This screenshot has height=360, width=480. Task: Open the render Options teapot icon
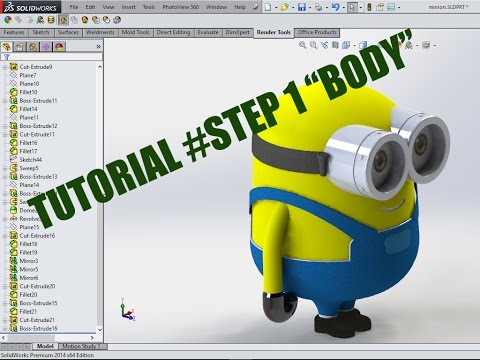[x=96, y=20]
